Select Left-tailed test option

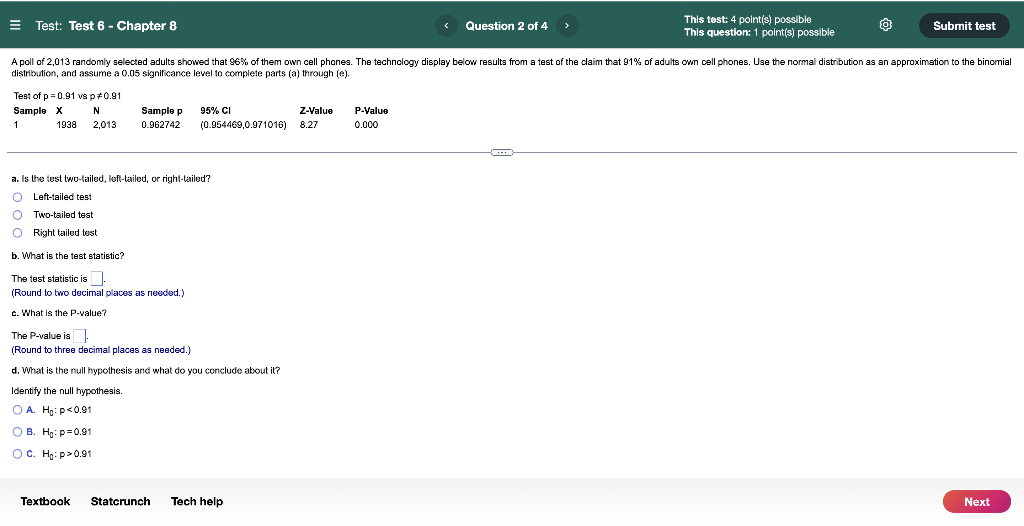(x=18, y=197)
